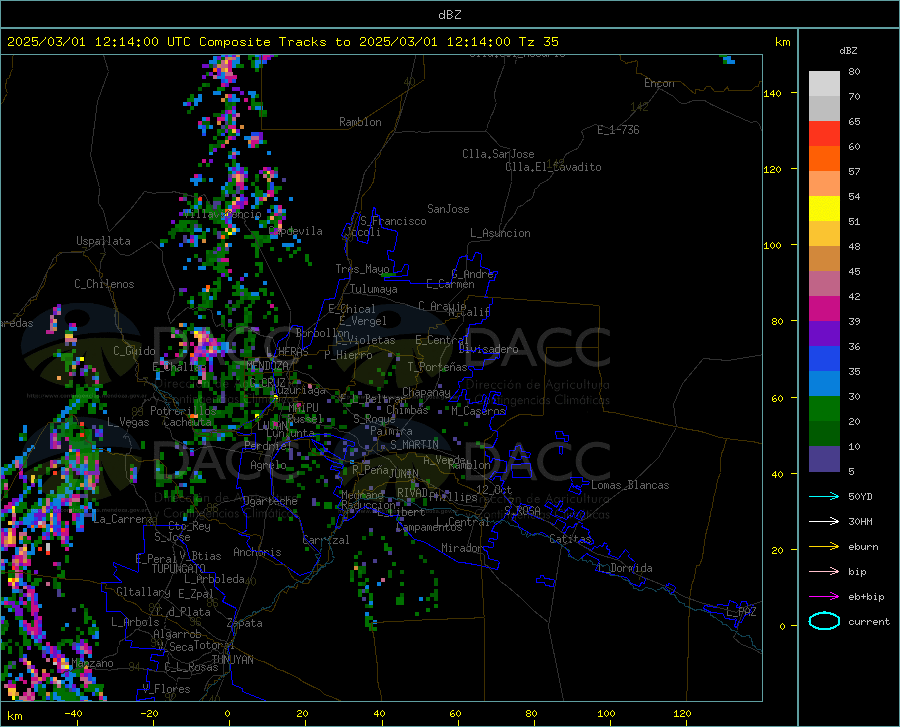Screen dimensions: 900x727
Task: Select the gray swatch between 70 and 65
Action: click(824, 108)
